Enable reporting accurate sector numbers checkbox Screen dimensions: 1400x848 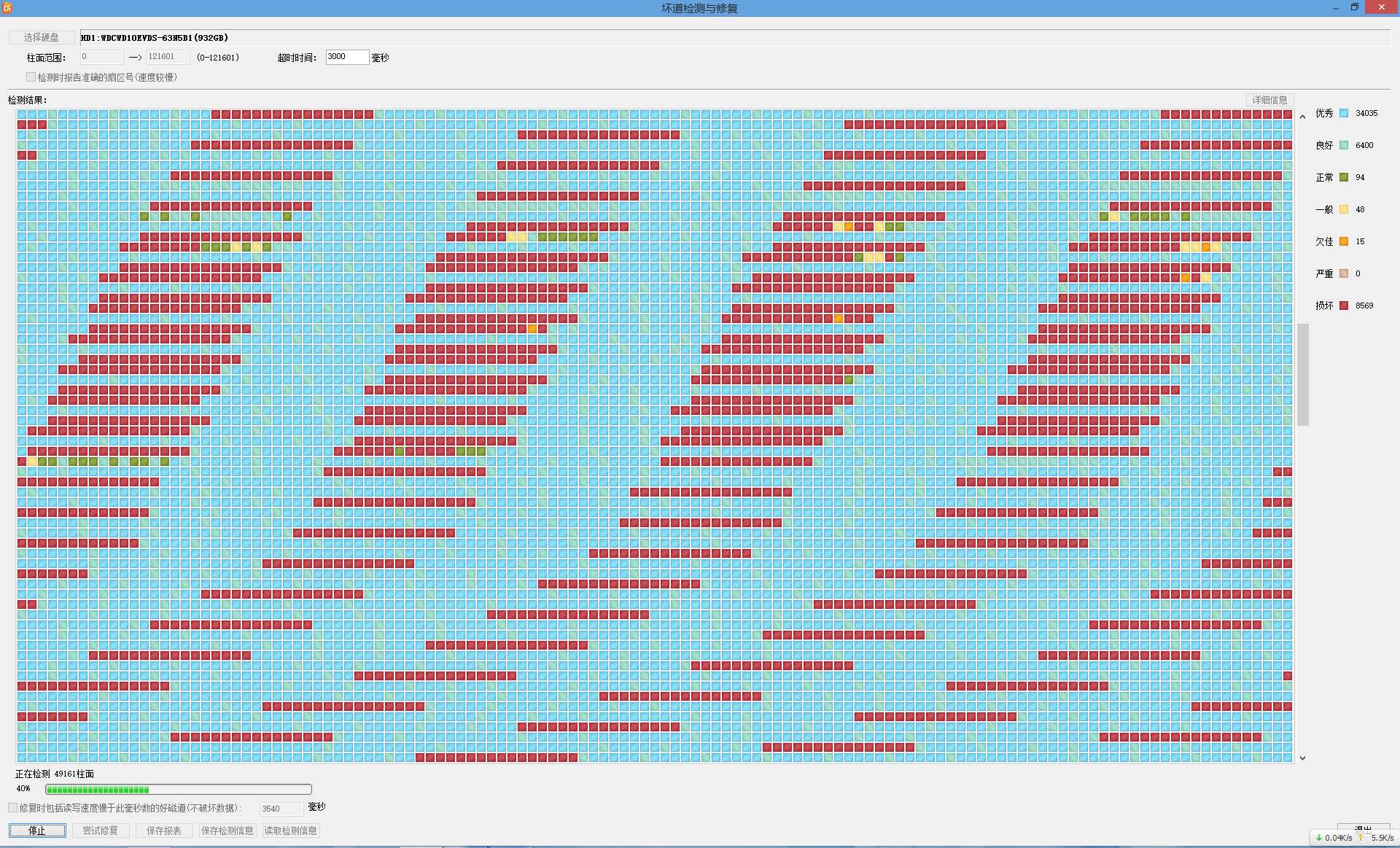tap(31, 77)
